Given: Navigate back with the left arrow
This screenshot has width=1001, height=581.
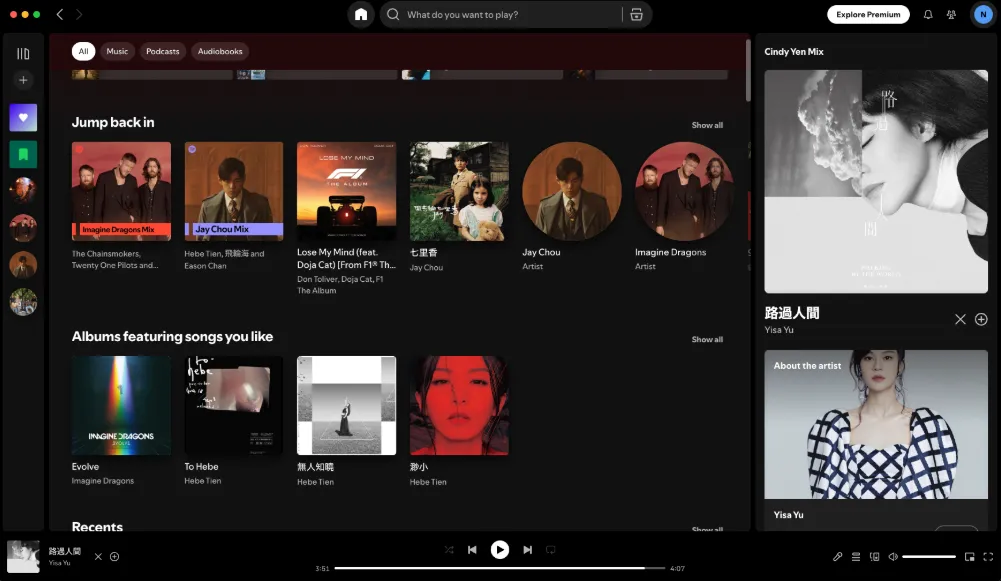Looking at the screenshot, I should pyautogui.click(x=60, y=15).
